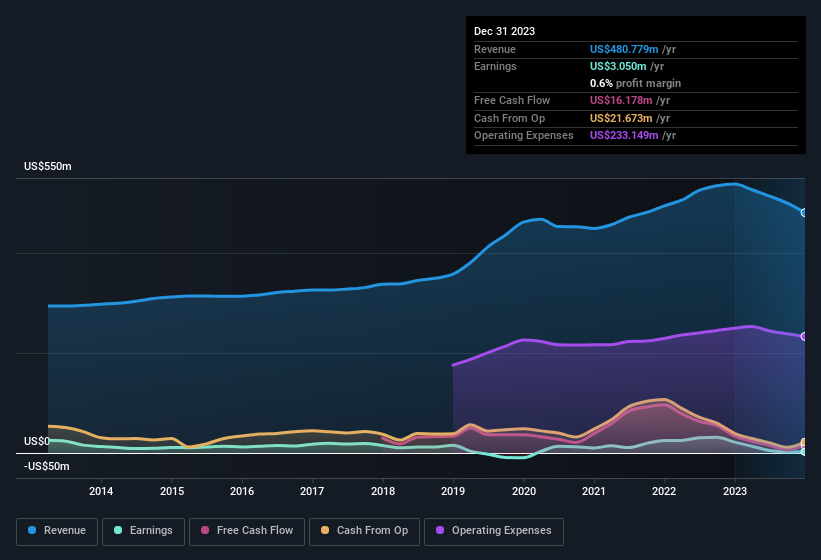Click the purple dot in Operating Expenses legend
The image size is (821, 560).
[x=439, y=531]
